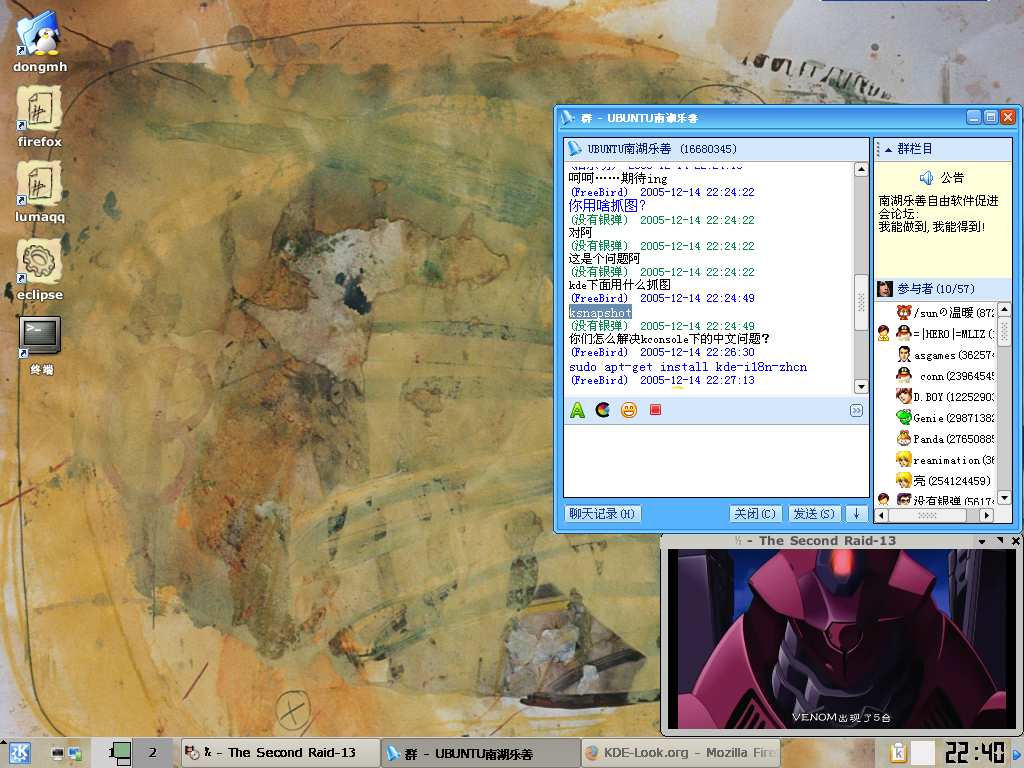Click the admin badge beside =|HERO|=MLIZ
The height and width of the screenshot is (768, 1024).
pyautogui.click(x=884, y=334)
